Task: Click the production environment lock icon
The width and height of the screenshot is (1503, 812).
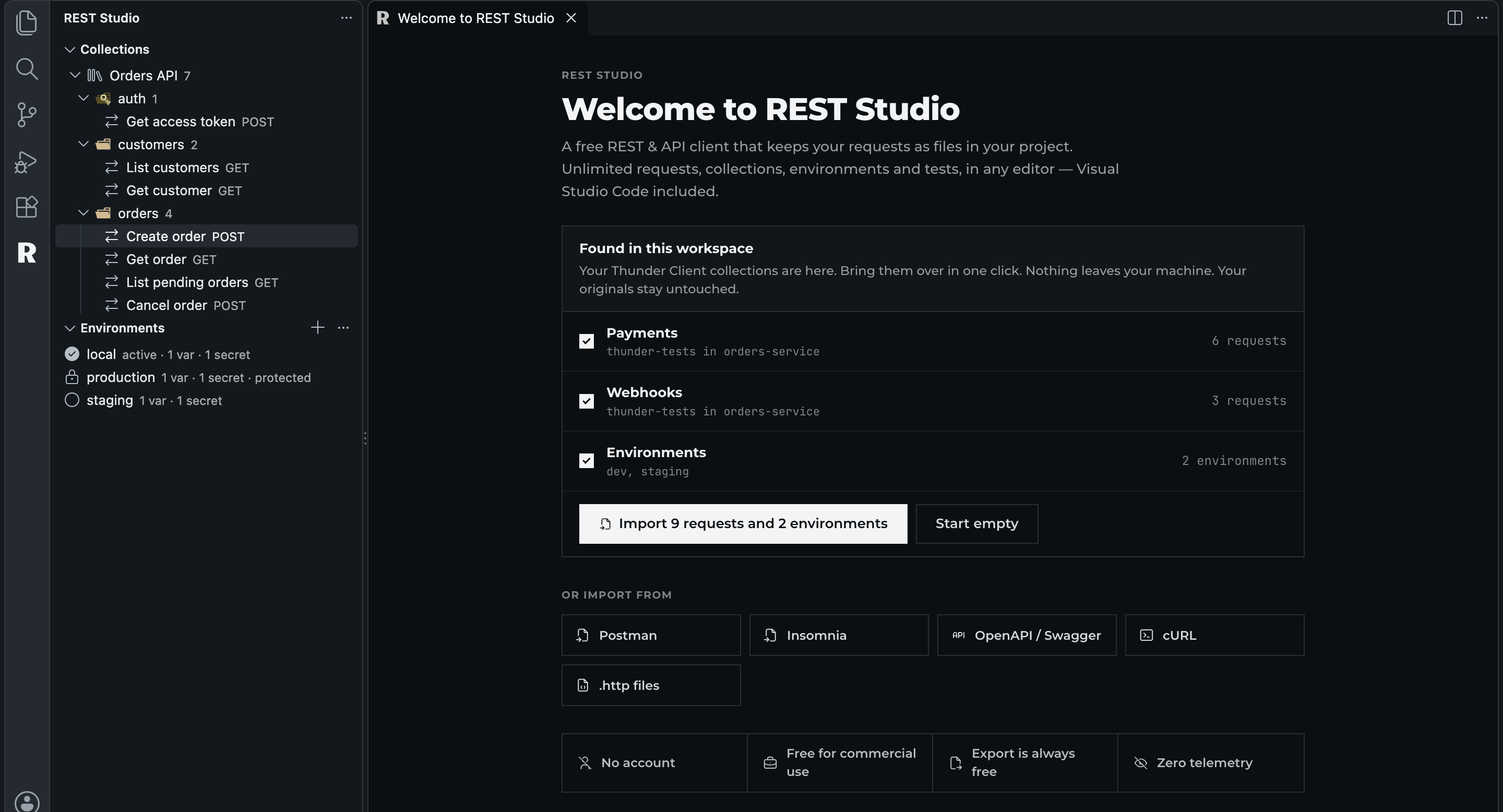Action: click(x=72, y=377)
